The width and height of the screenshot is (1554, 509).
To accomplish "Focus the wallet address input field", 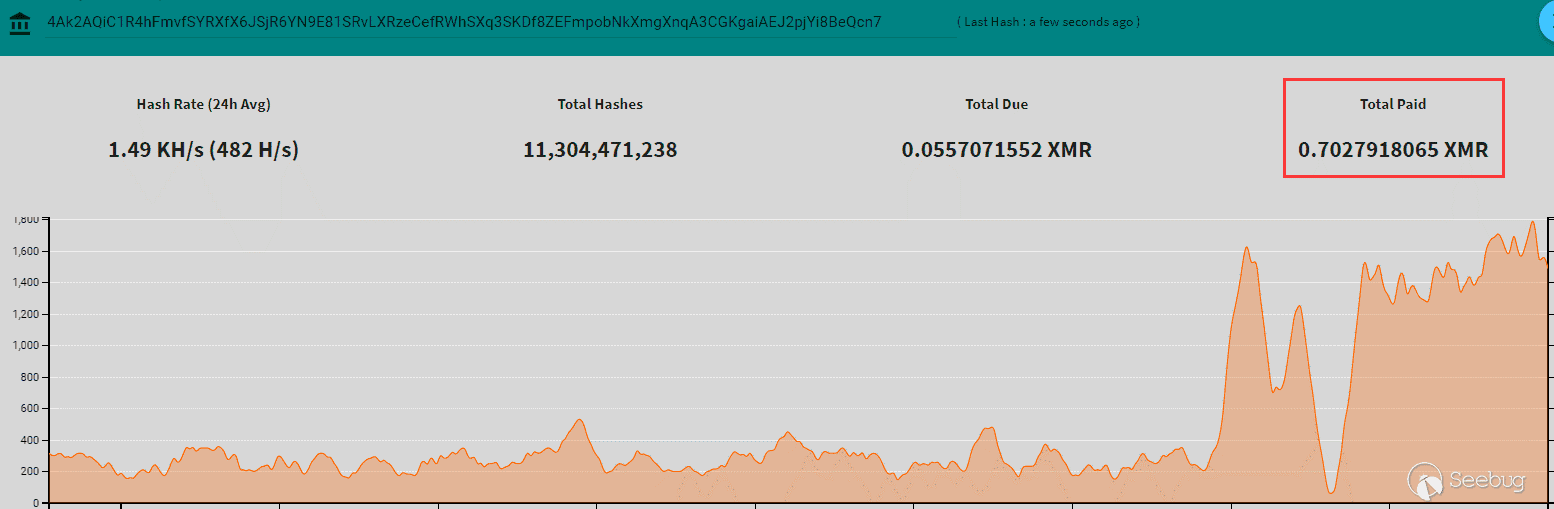I will [x=500, y=22].
